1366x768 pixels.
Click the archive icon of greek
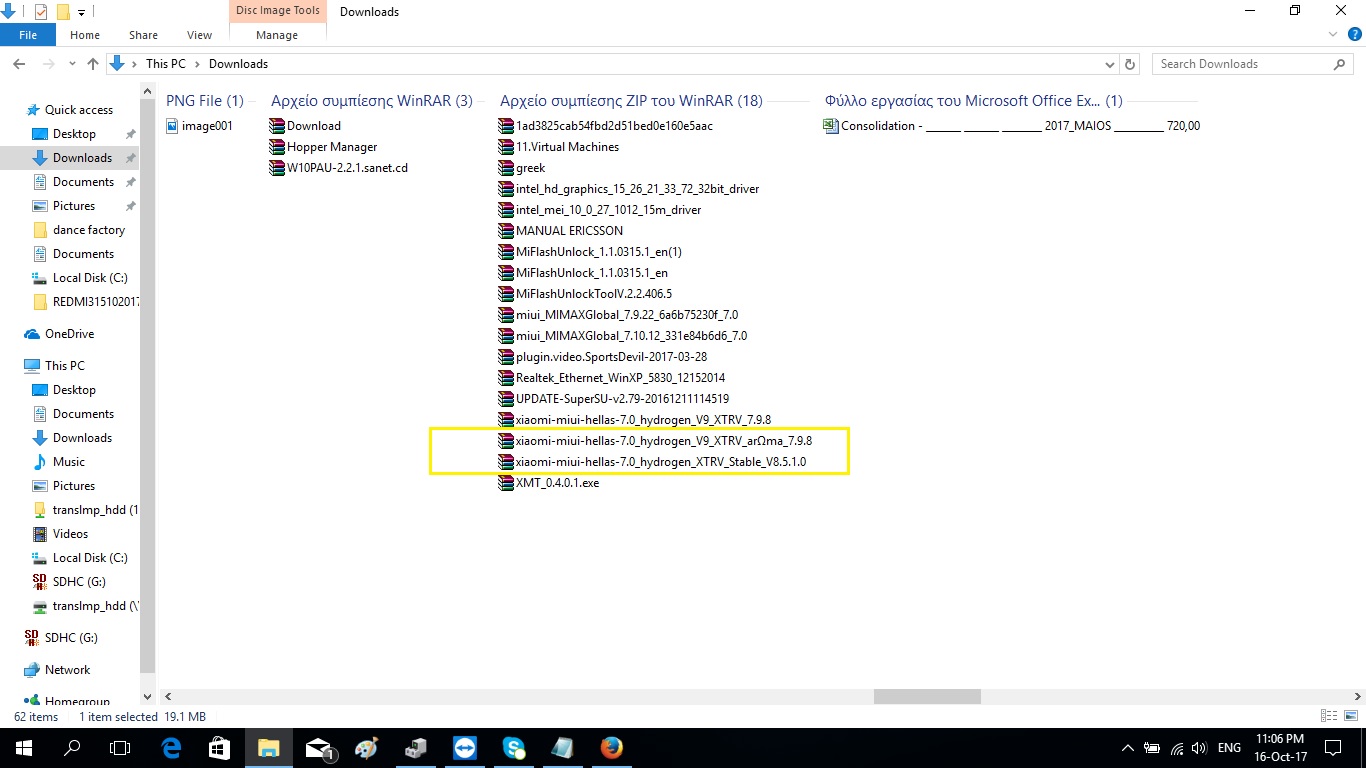(x=506, y=168)
